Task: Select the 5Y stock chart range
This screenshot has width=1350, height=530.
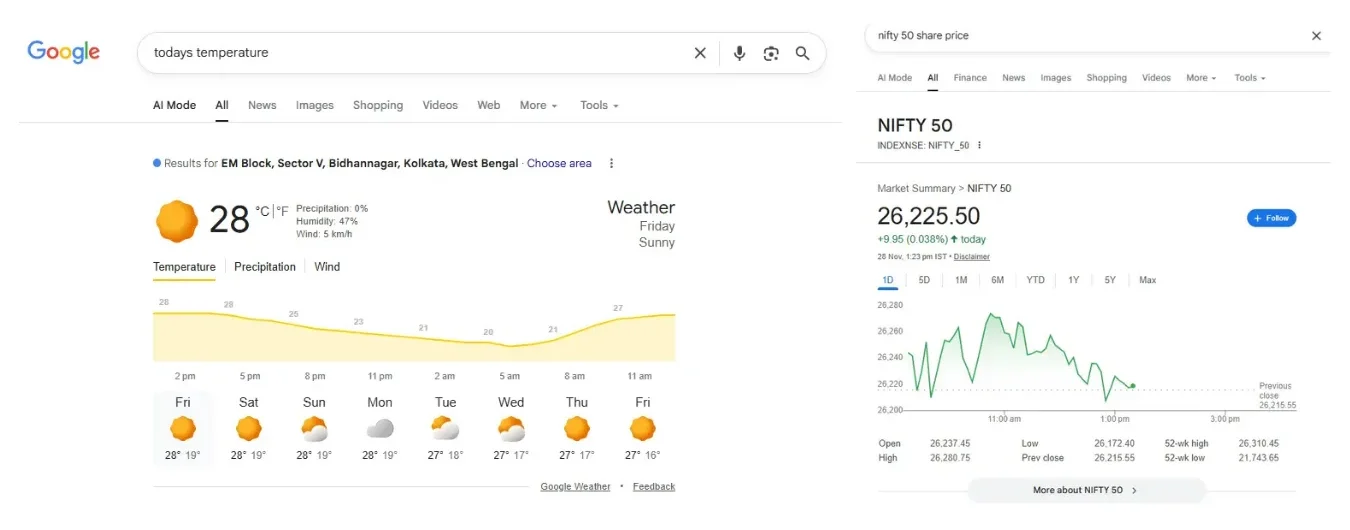Action: pyautogui.click(x=1110, y=280)
